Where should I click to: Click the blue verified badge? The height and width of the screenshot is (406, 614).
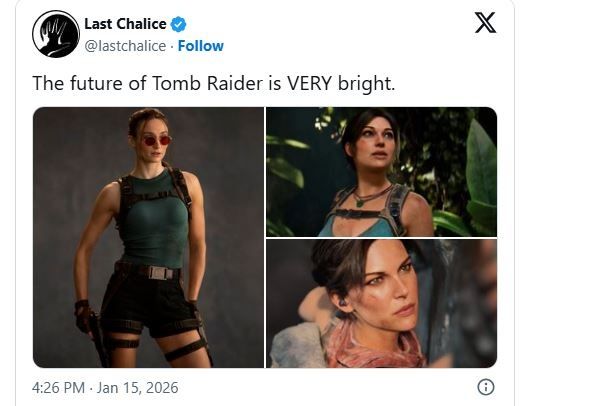click(x=178, y=25)
